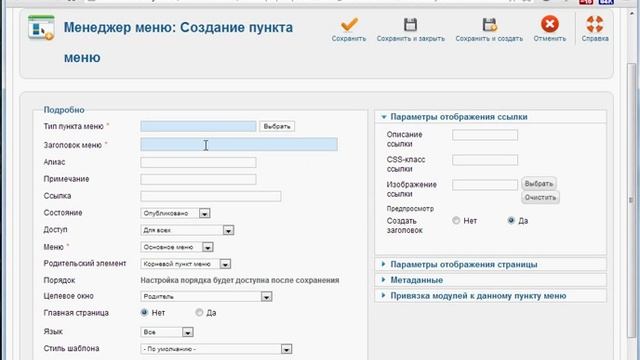
Task: Expand the Метаданные panel
Action: point(490,280)
